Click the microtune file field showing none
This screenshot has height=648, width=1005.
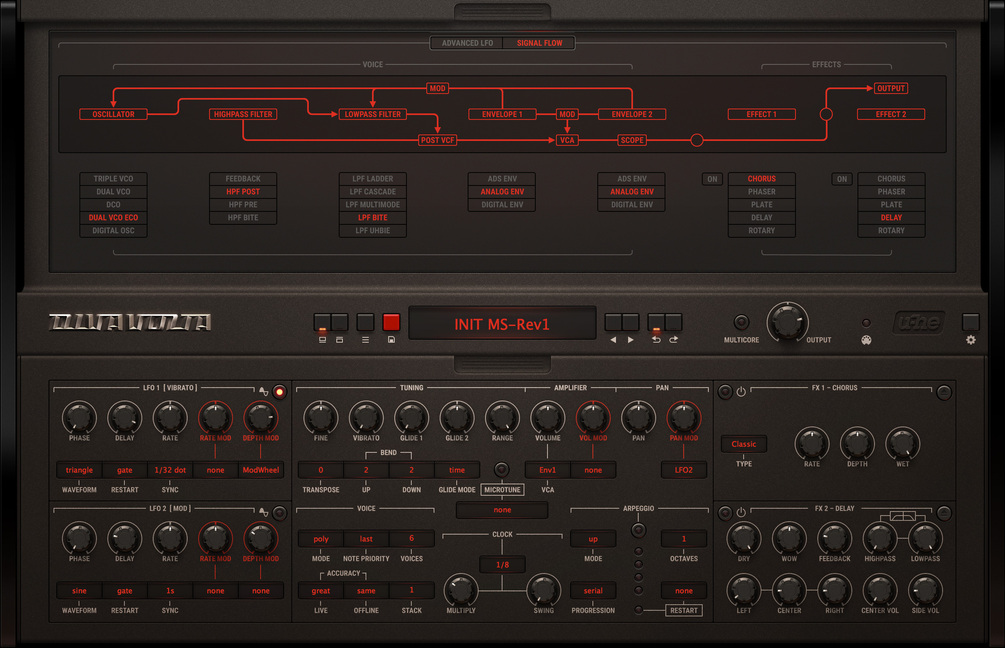tap(502, 510)
